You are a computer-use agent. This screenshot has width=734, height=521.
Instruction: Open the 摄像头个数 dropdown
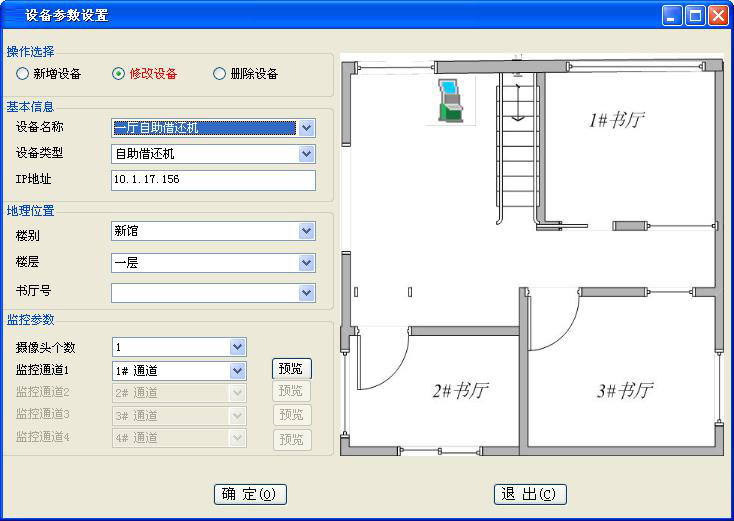[x=237, y=347]
